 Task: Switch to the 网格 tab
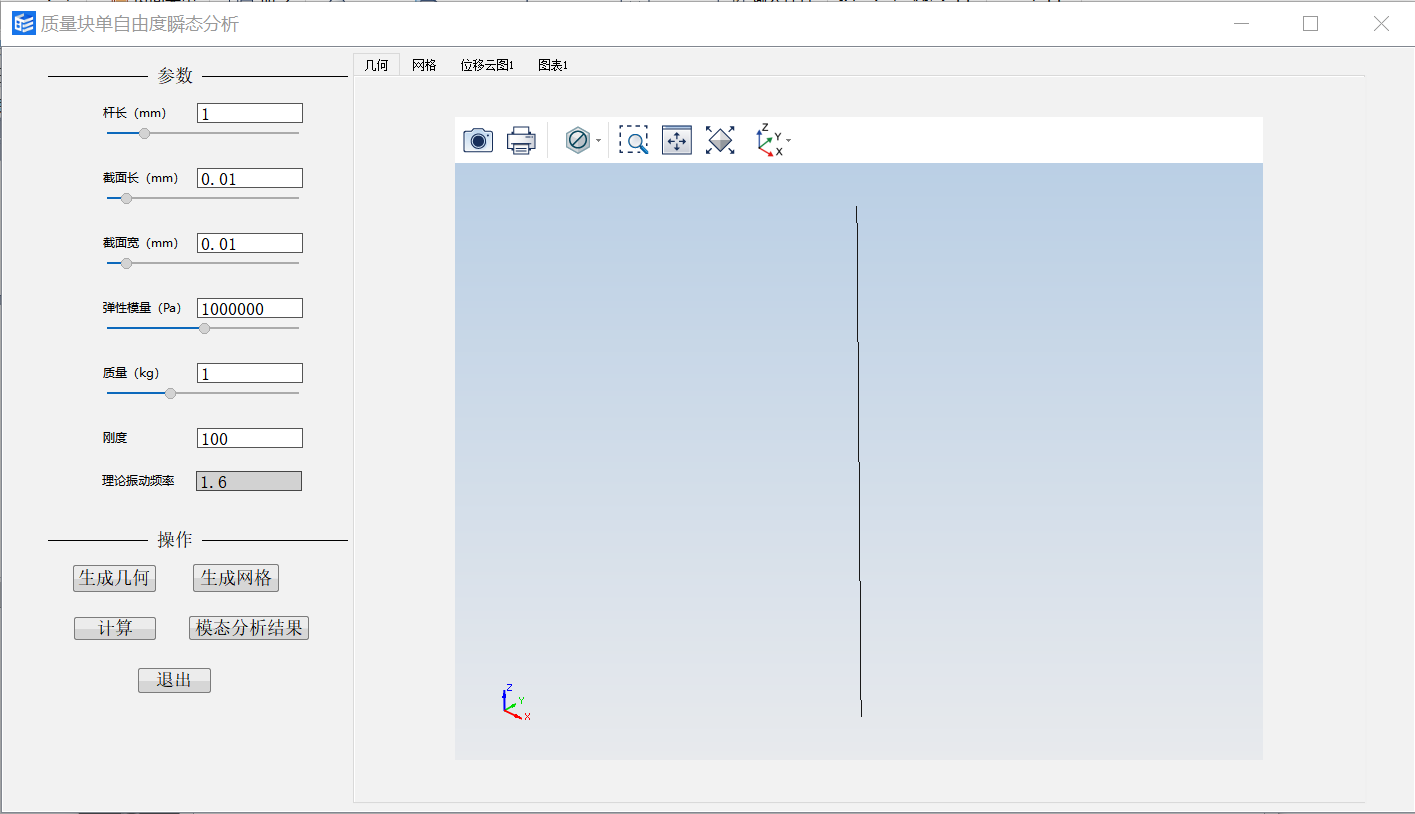(x=424, y=65)
